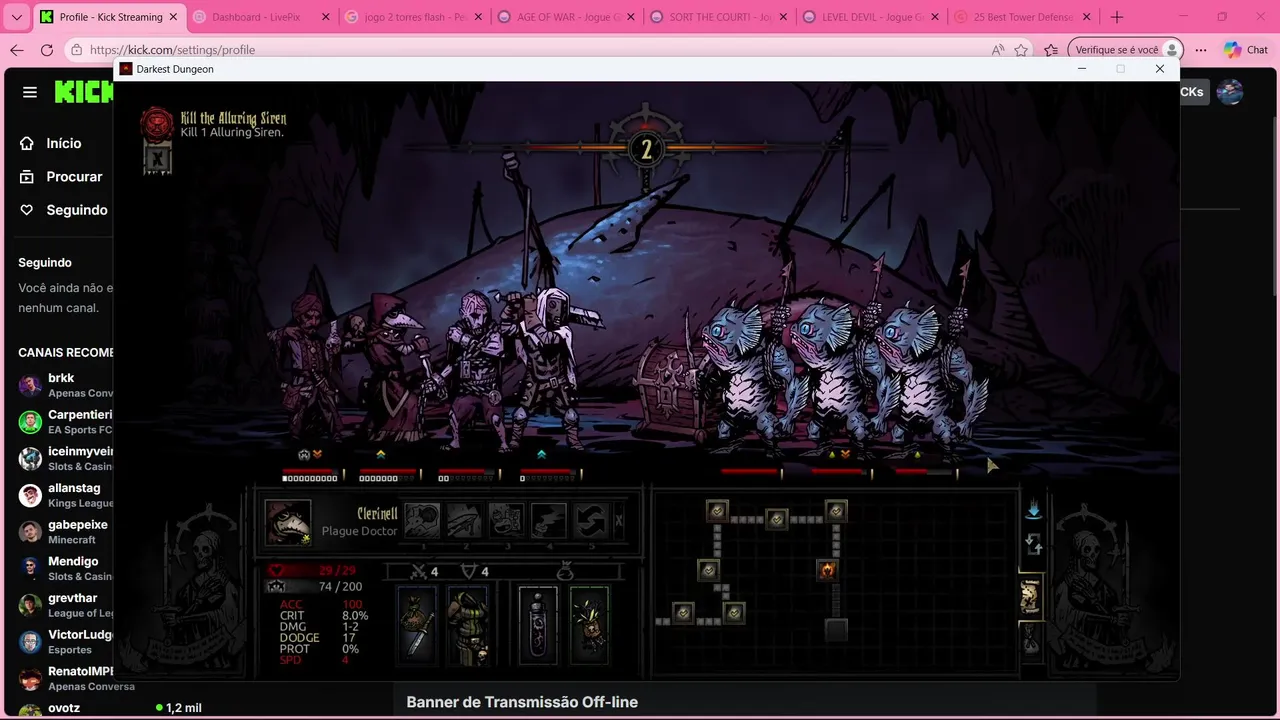Open ovotz recommended channel
Screen dimensions: 1280x720
click(63, 709)
